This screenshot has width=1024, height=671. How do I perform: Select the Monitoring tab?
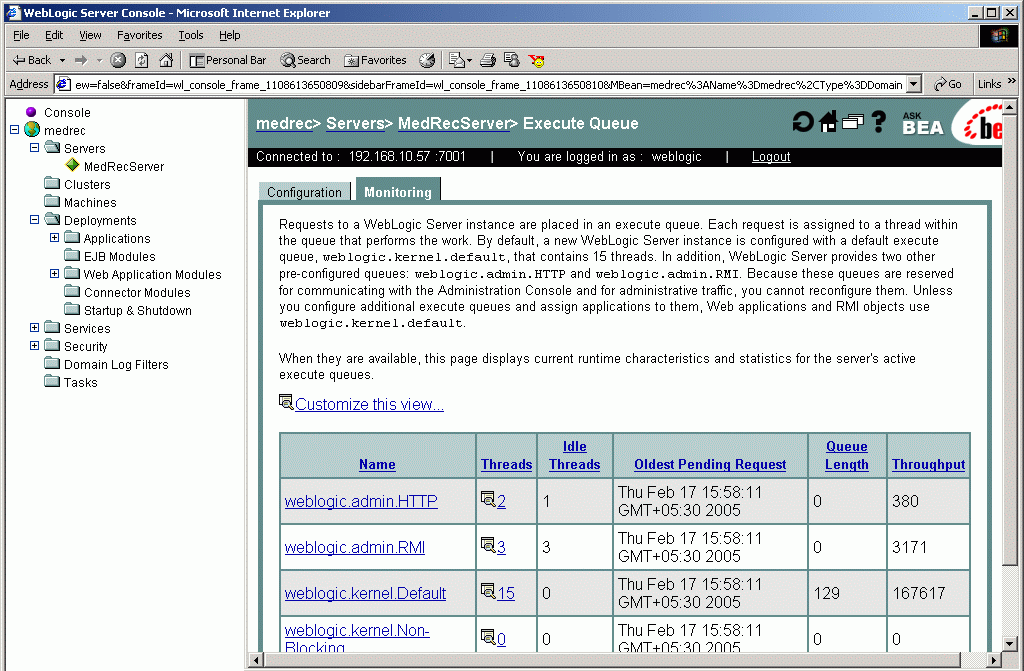pos(398,190)
